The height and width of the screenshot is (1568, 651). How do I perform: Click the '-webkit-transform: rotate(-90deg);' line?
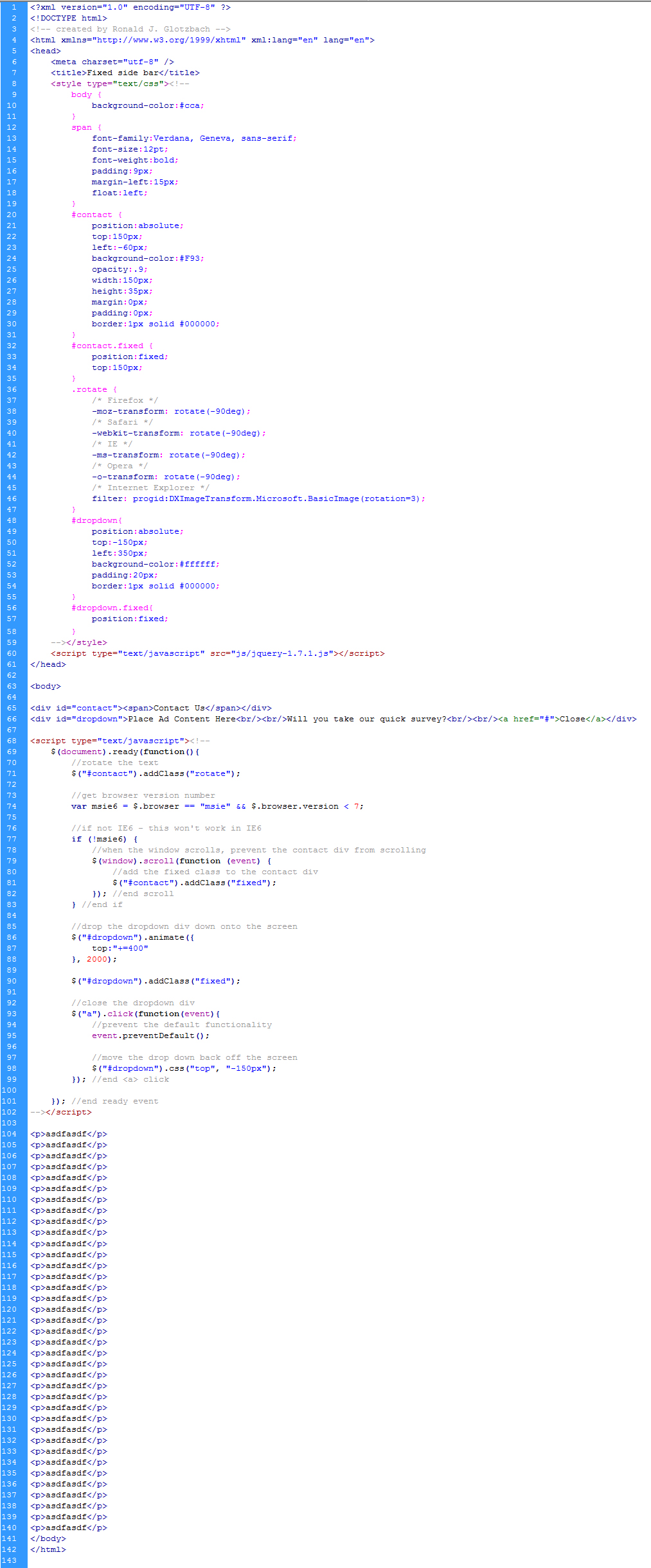coord(179,433)
